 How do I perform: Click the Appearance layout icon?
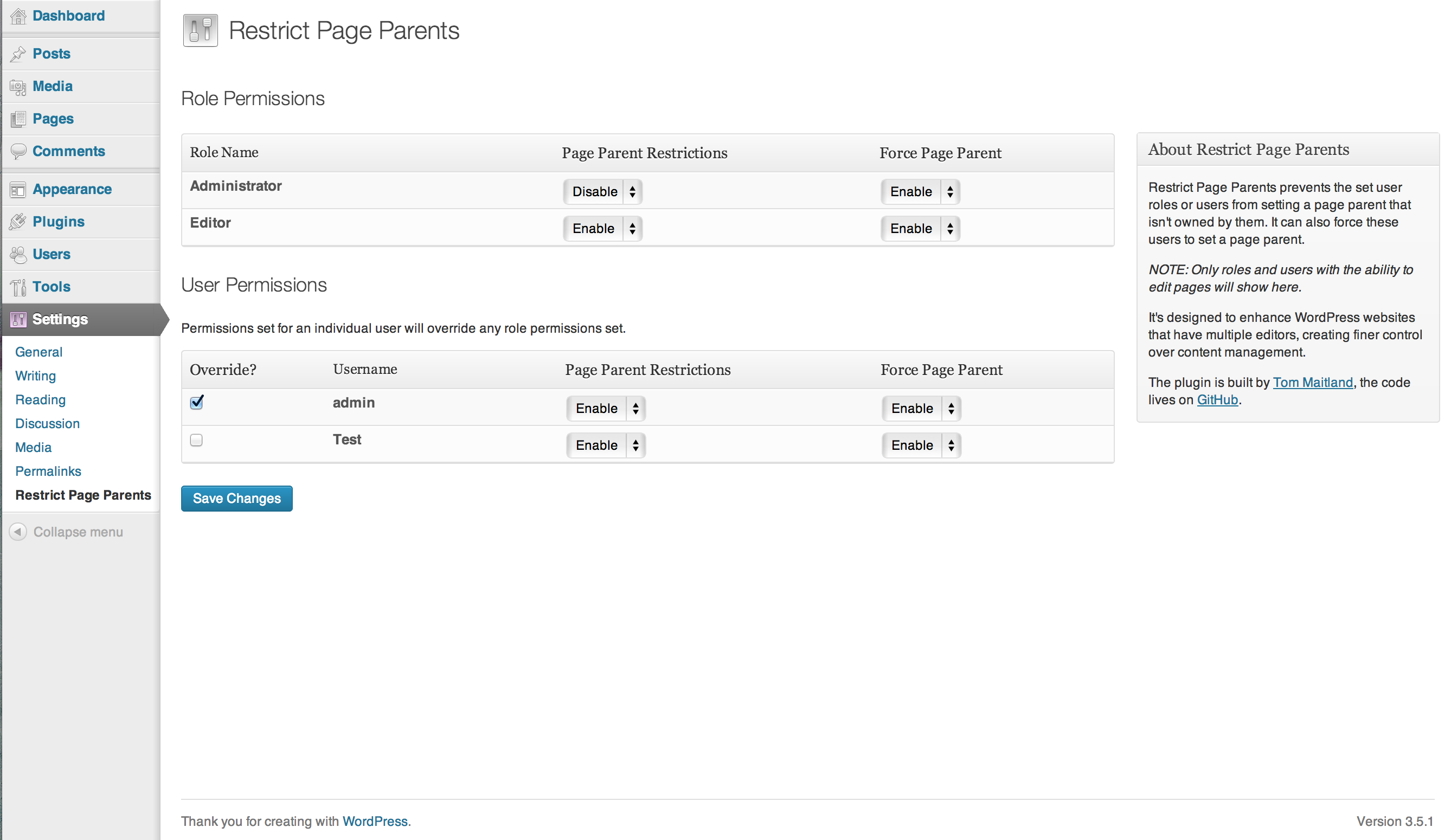tap(18, 189)
